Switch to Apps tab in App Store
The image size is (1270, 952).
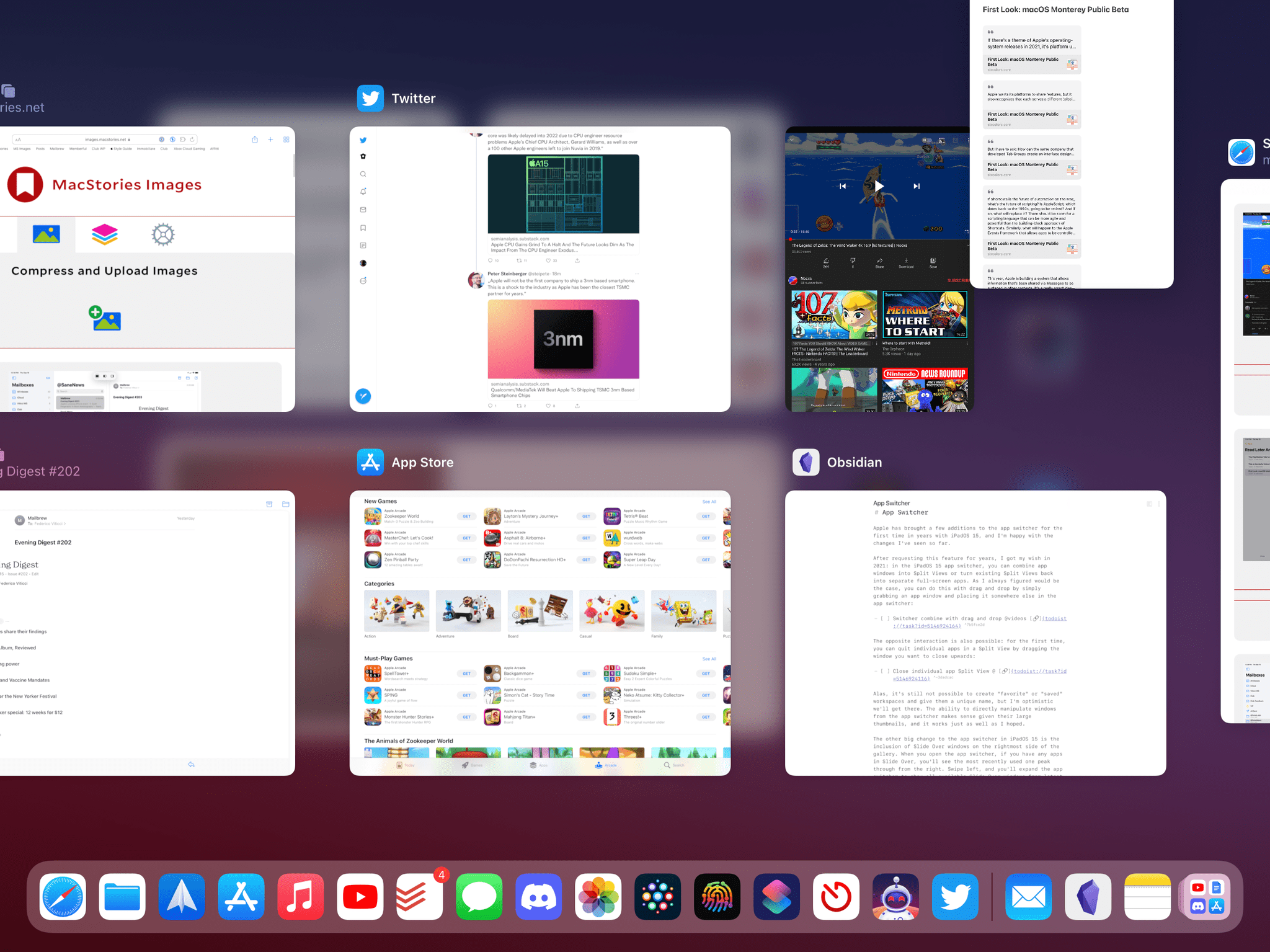pyautogui.click(x=538, y=765)
